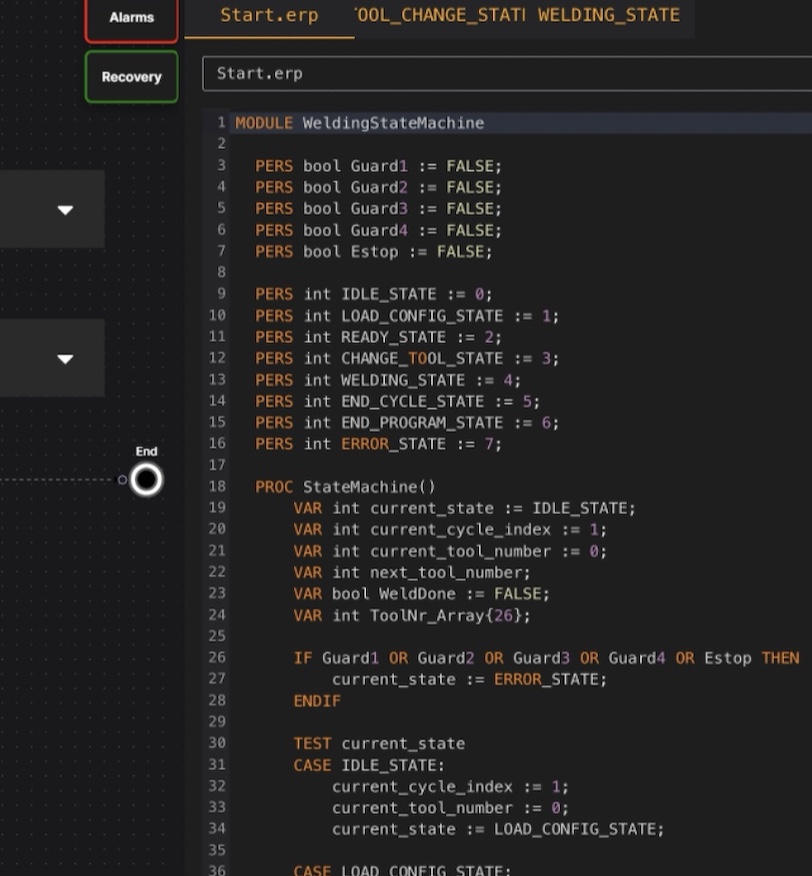Click the ENDIF line

317,701
